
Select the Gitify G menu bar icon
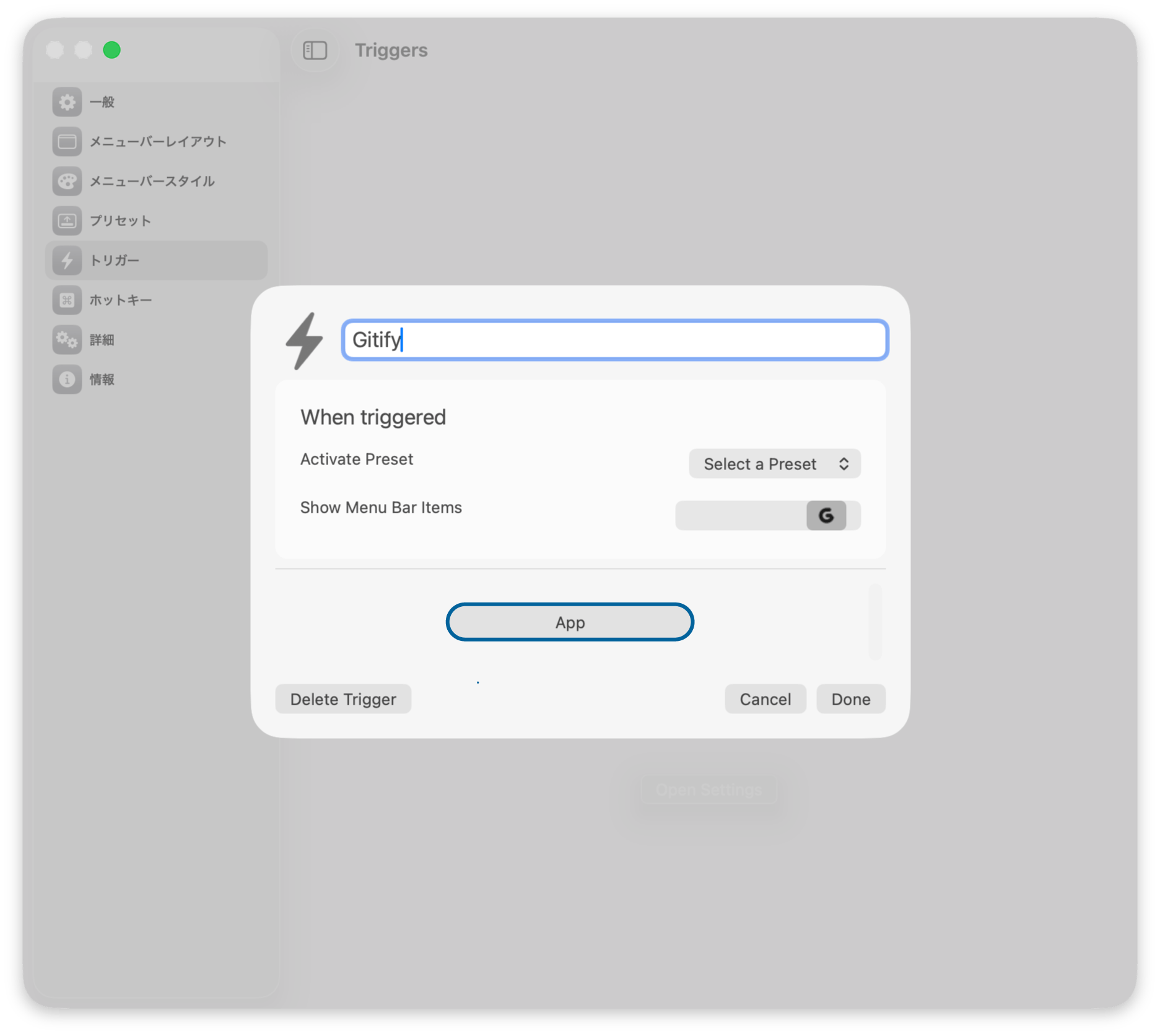(826, 515)
